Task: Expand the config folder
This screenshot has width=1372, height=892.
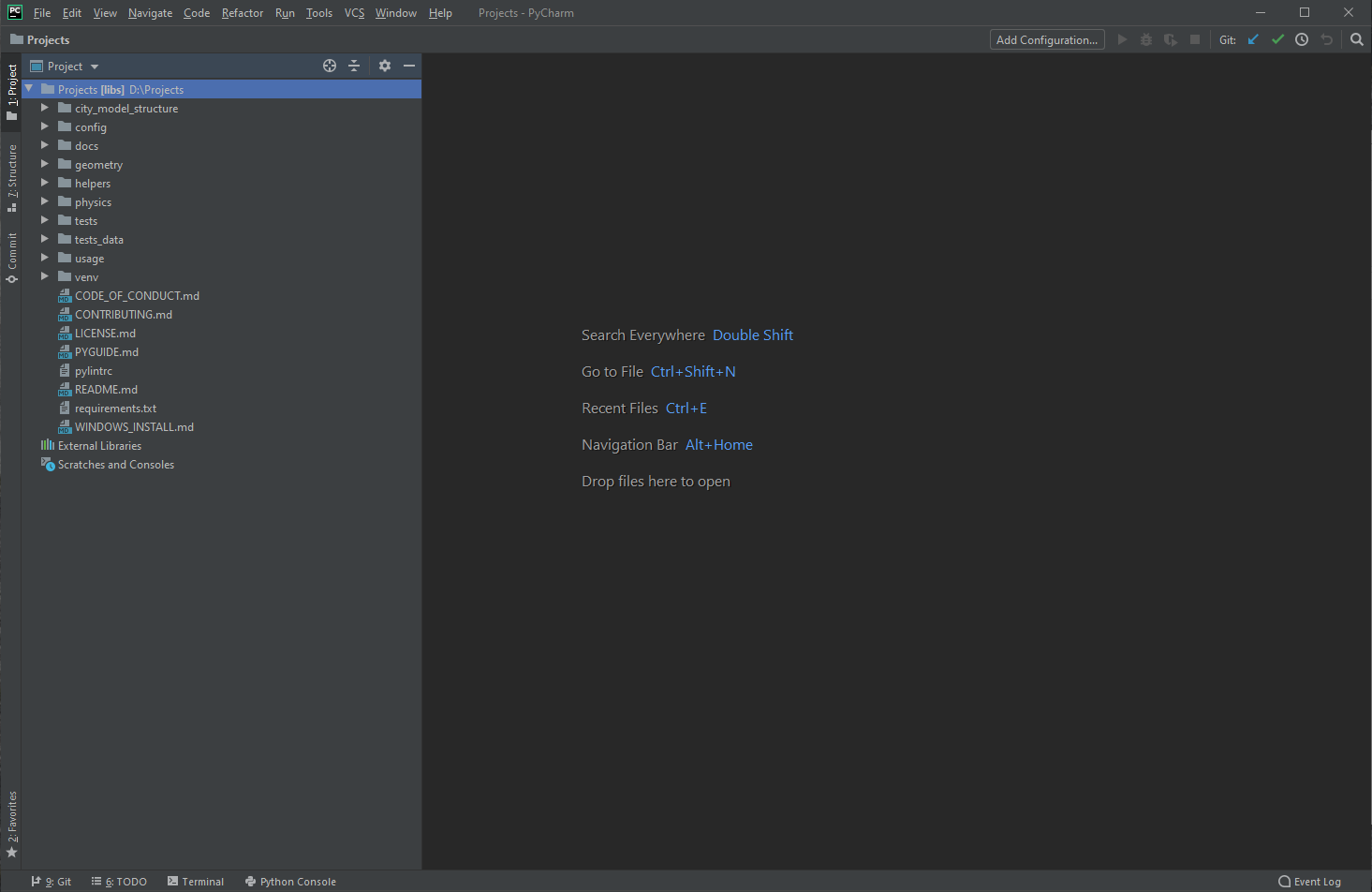Action: pyautogui.click(x=44, y=126)
